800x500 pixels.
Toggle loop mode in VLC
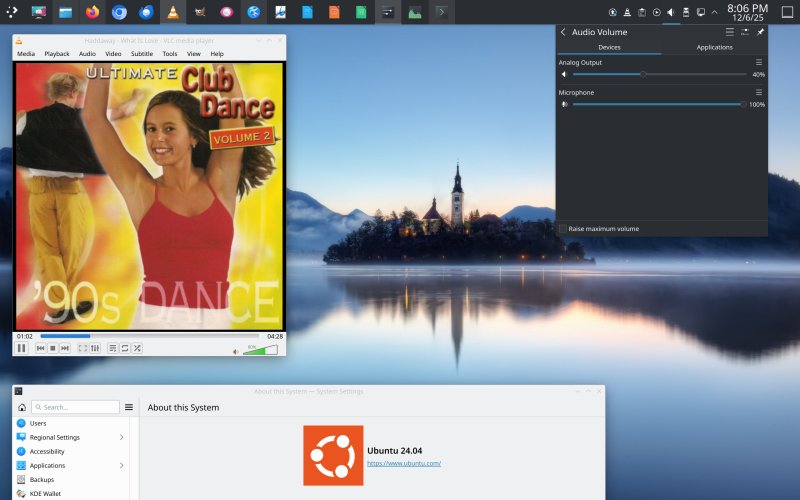click(x=124, y=348)
